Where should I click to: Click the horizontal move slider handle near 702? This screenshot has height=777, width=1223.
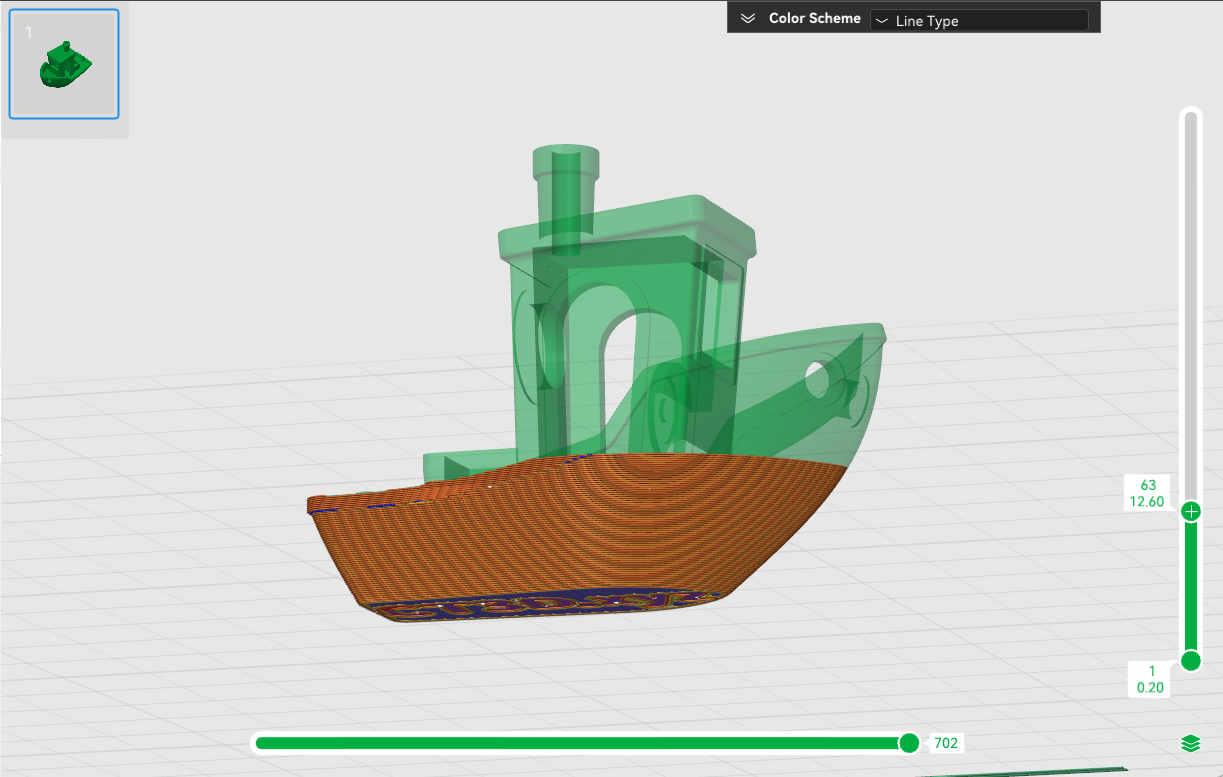click(x=909, y=742)
